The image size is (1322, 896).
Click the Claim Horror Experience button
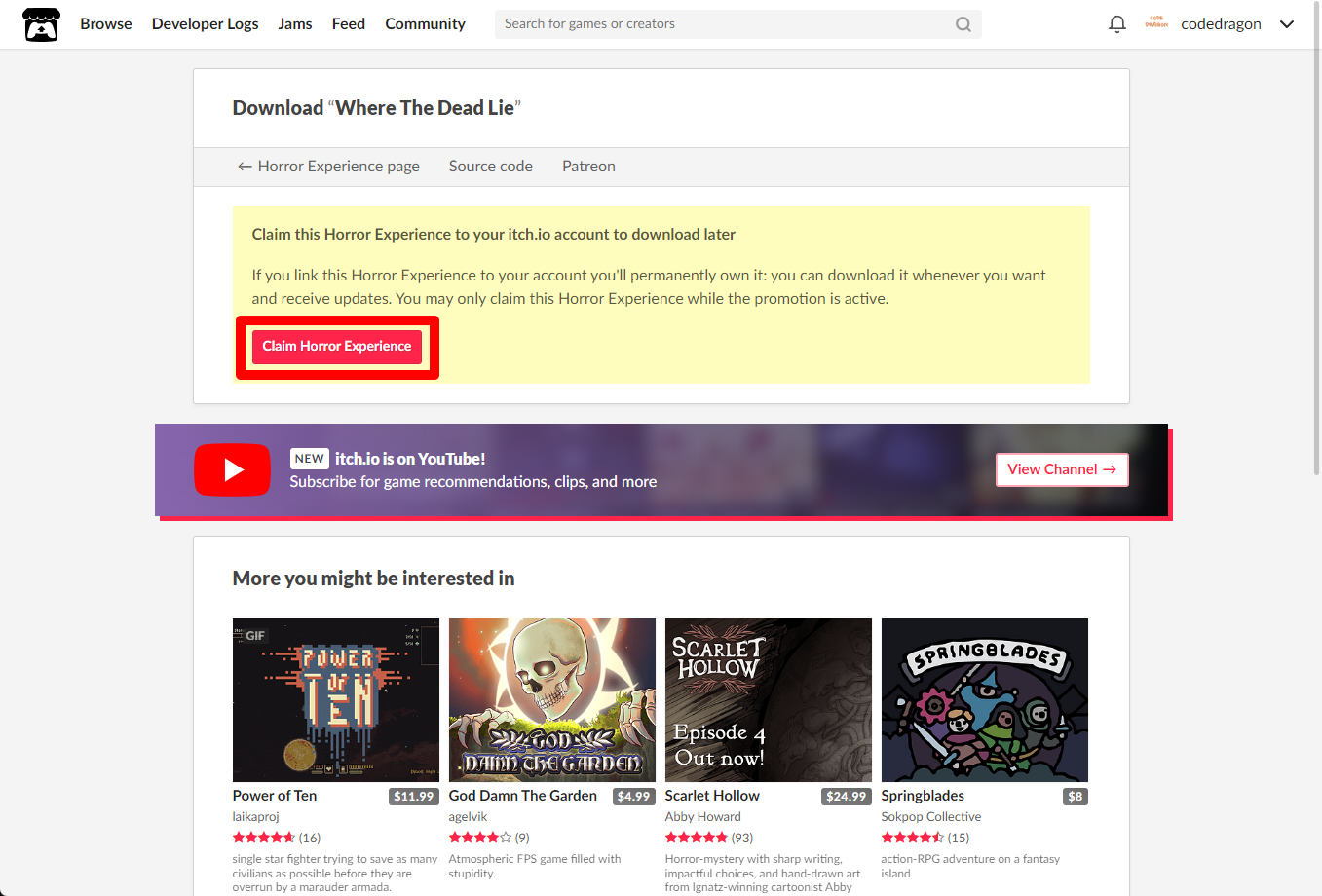pyautogui.click(x=337, y=347)
